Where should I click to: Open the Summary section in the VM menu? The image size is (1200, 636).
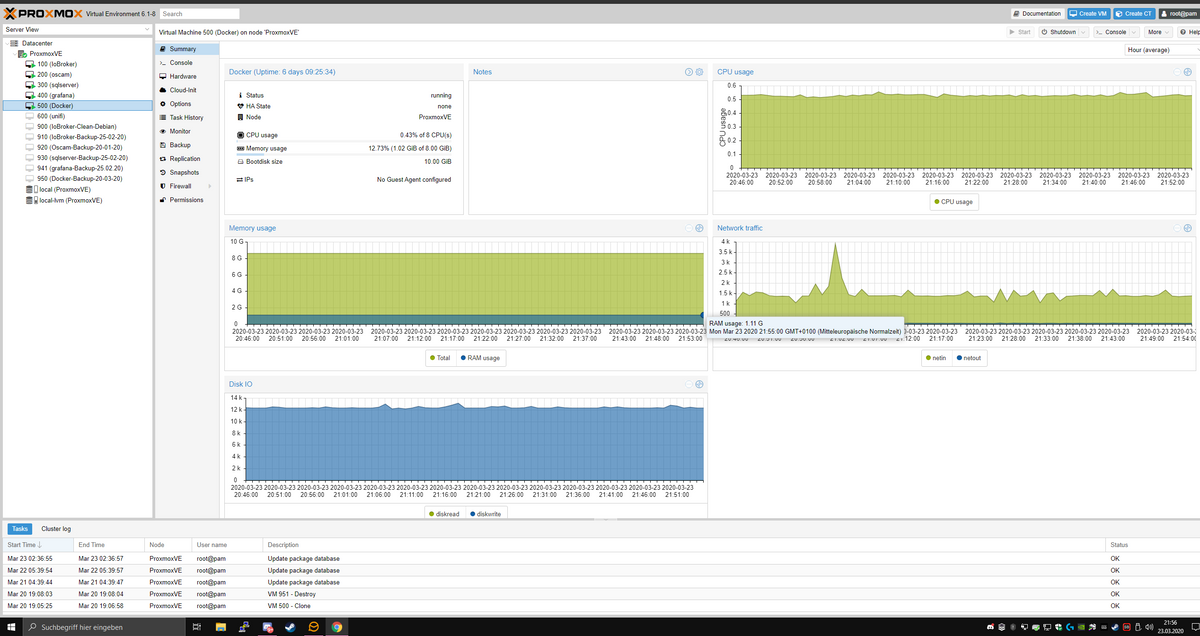[186, 49]
